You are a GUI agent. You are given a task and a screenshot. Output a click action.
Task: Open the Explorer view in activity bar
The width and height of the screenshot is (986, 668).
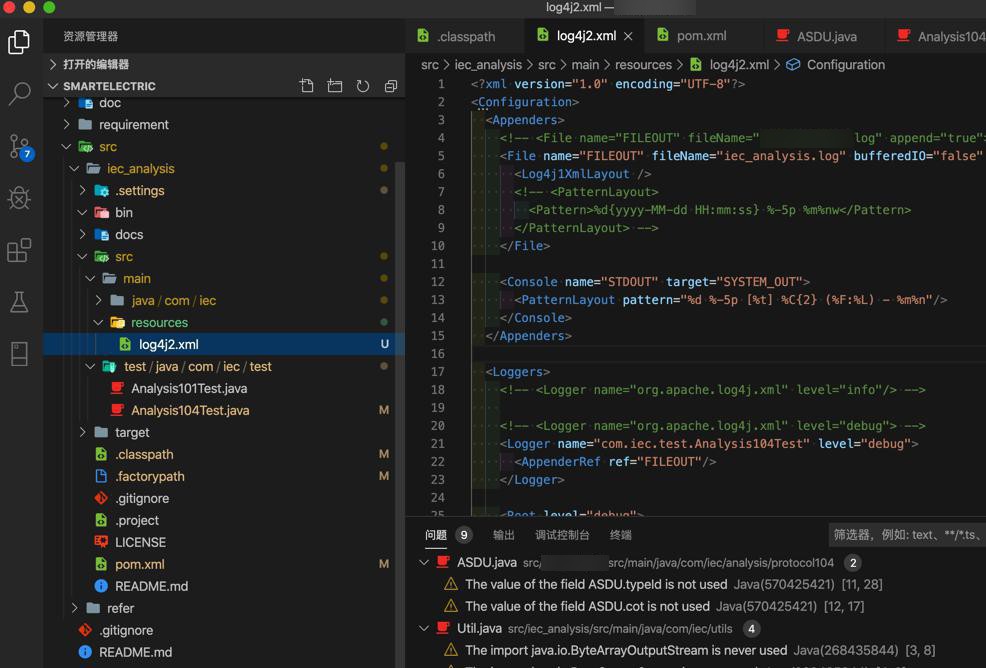19,42
